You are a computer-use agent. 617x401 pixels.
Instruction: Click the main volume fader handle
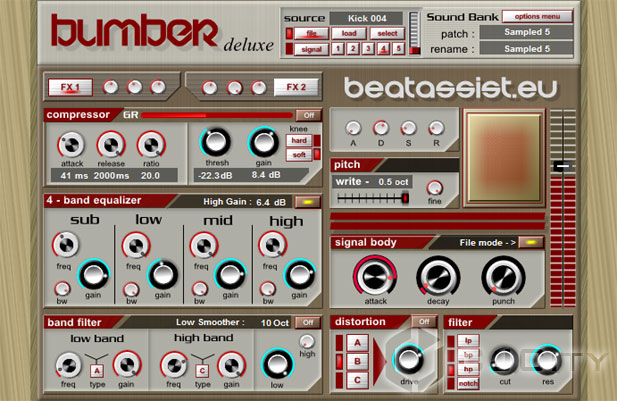click(x=563, y=166)
